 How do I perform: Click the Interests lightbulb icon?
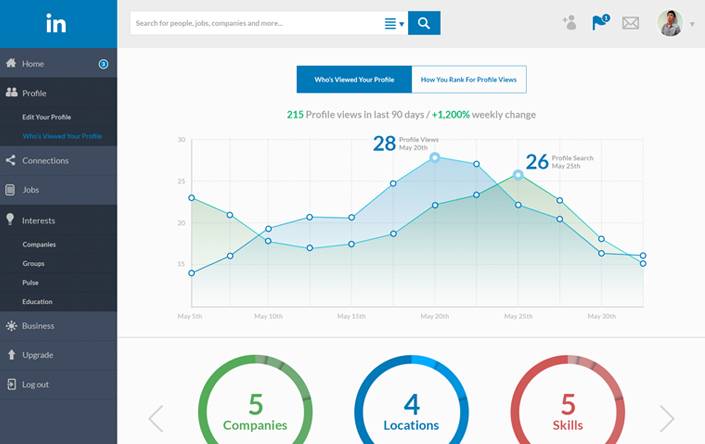click(x=10, y=219)
